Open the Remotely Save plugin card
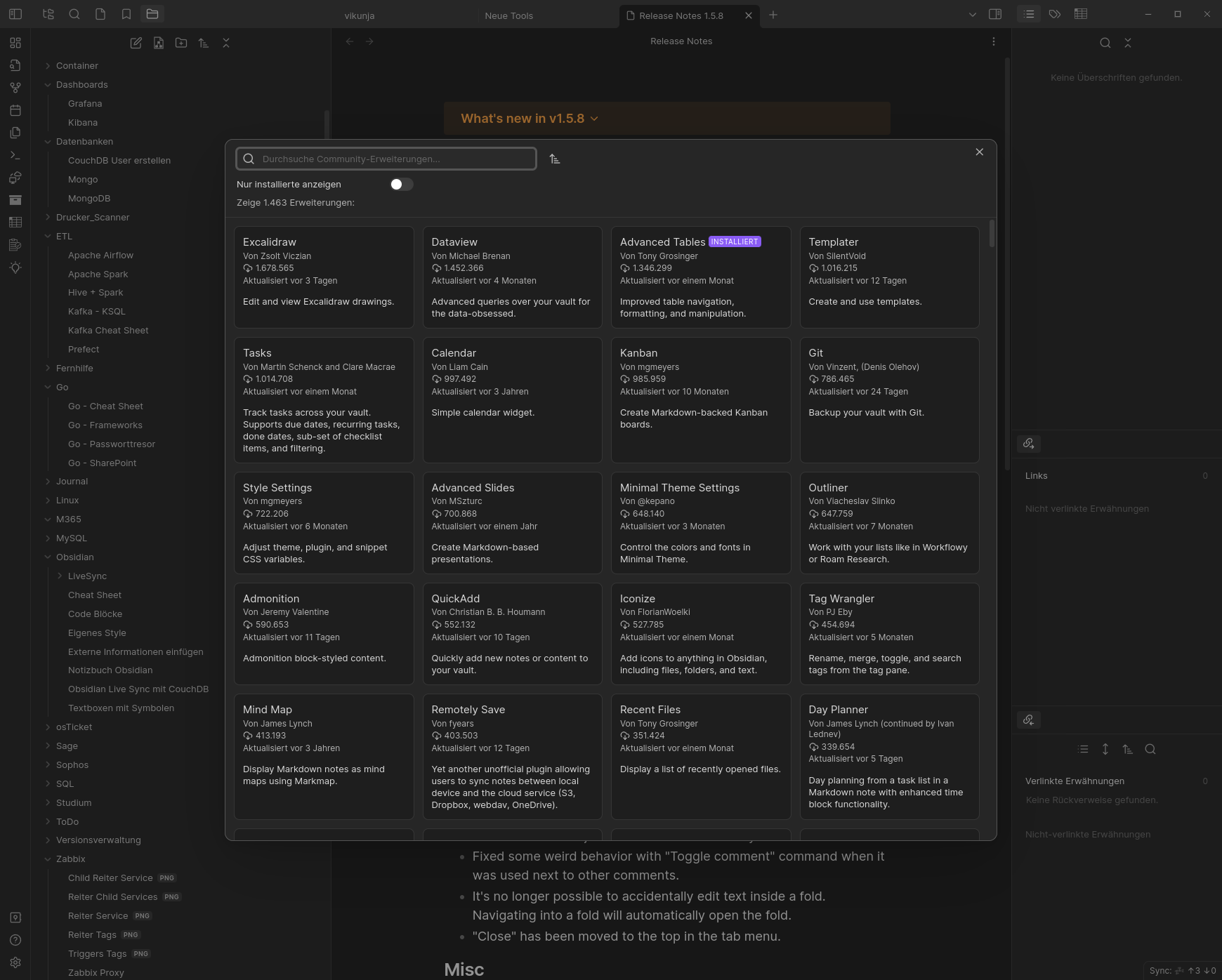 pyautogui.click(x=512, y=757)
